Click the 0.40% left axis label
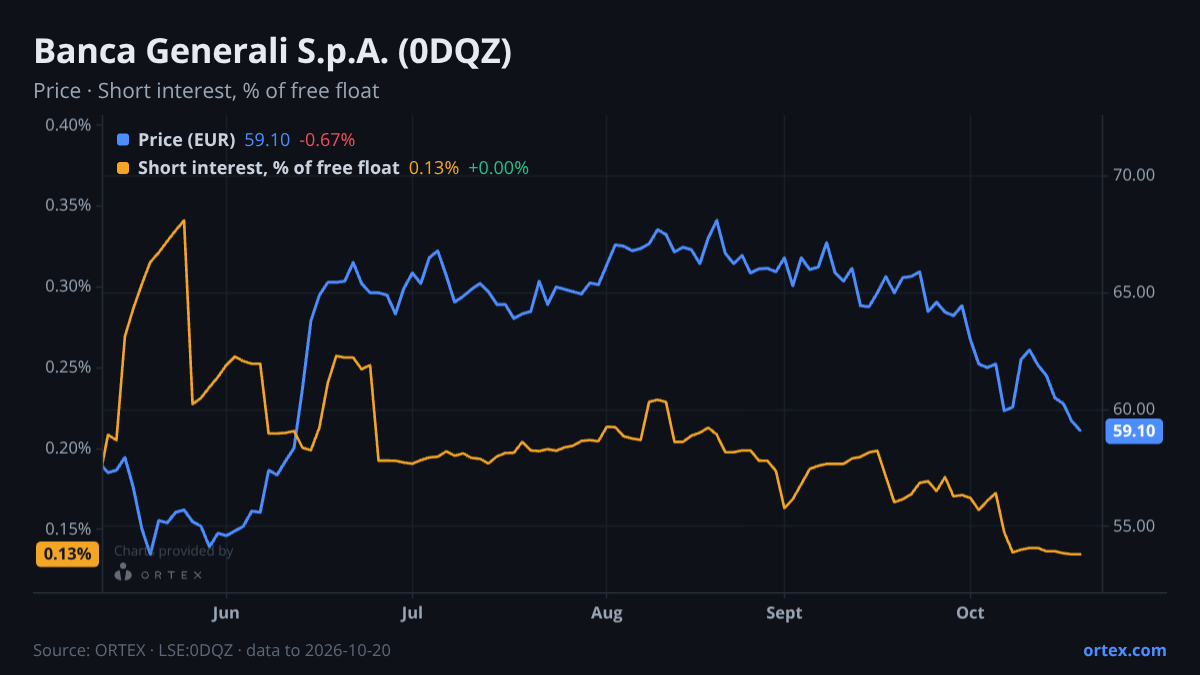1200x675 pixels. click(x=68, y=125)
